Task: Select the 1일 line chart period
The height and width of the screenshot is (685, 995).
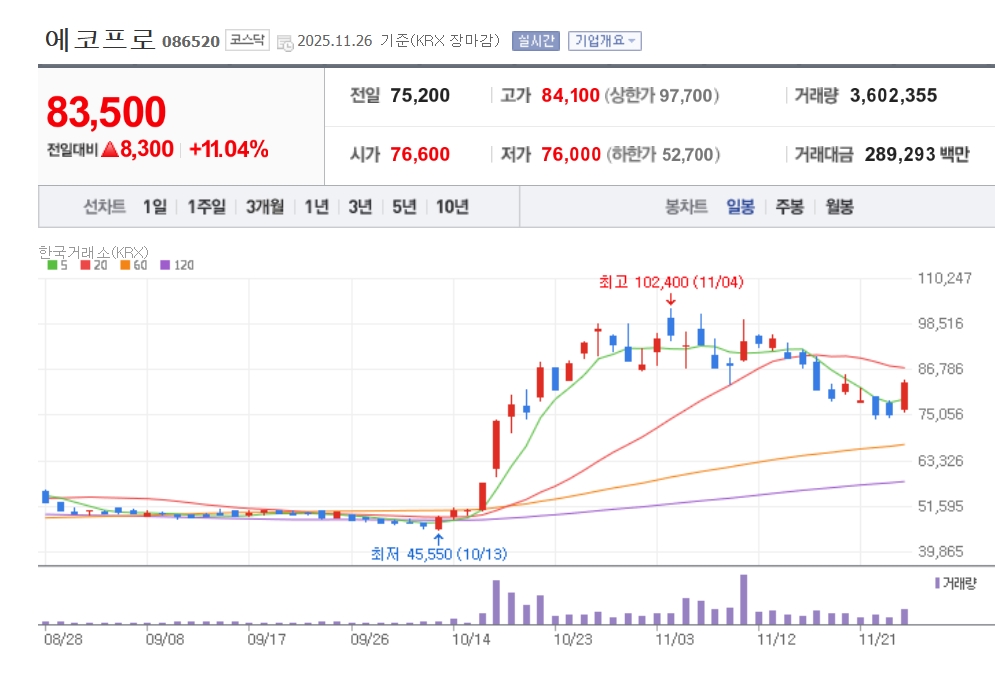Action: pyautogui.click(x=154, y=207)
